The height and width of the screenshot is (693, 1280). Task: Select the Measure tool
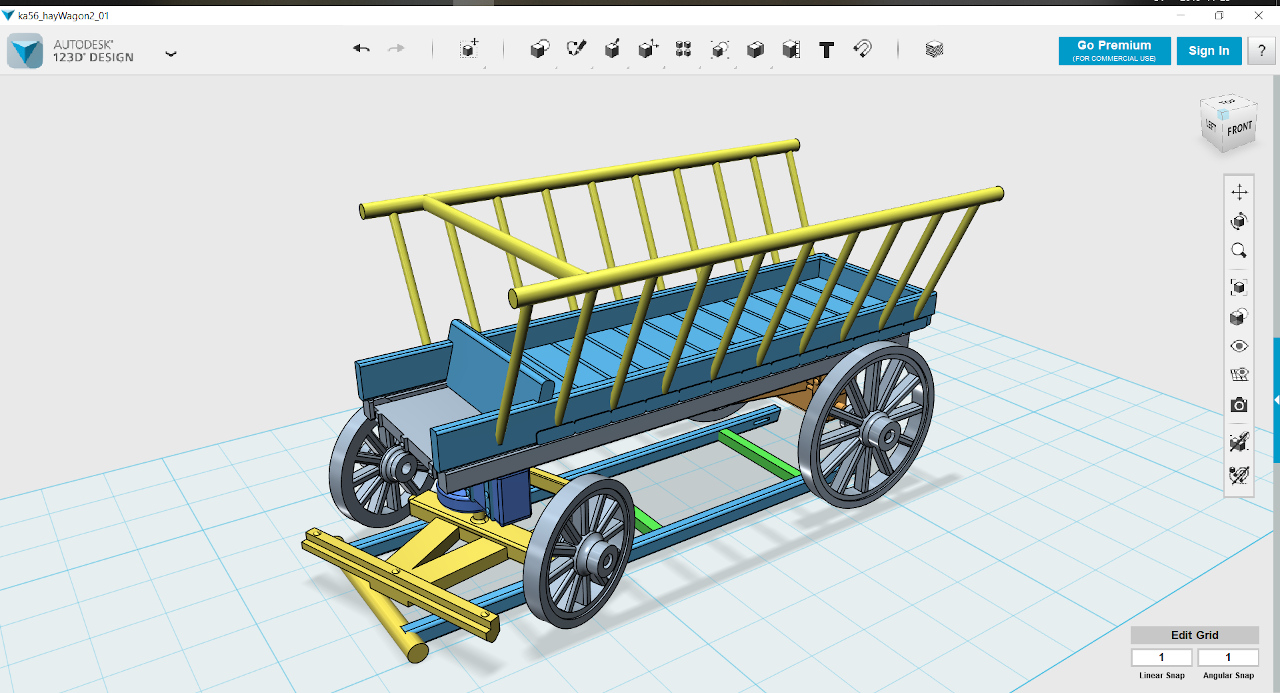[791, 49]
